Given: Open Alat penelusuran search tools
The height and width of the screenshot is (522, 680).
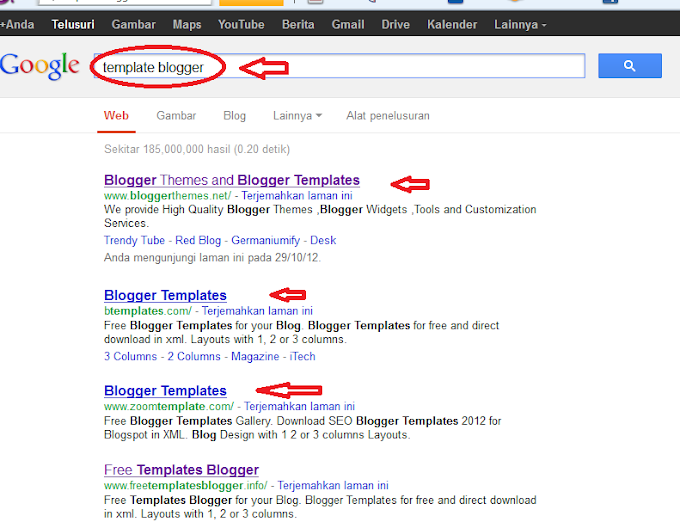Looking at the screenshot, I should click(x=388, y=116).
